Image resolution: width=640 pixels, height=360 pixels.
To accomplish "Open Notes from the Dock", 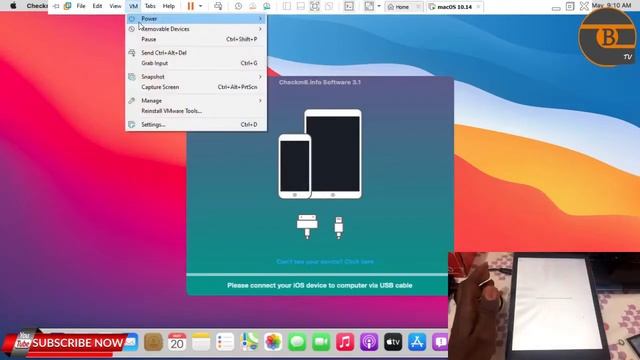I will point(201,342).
